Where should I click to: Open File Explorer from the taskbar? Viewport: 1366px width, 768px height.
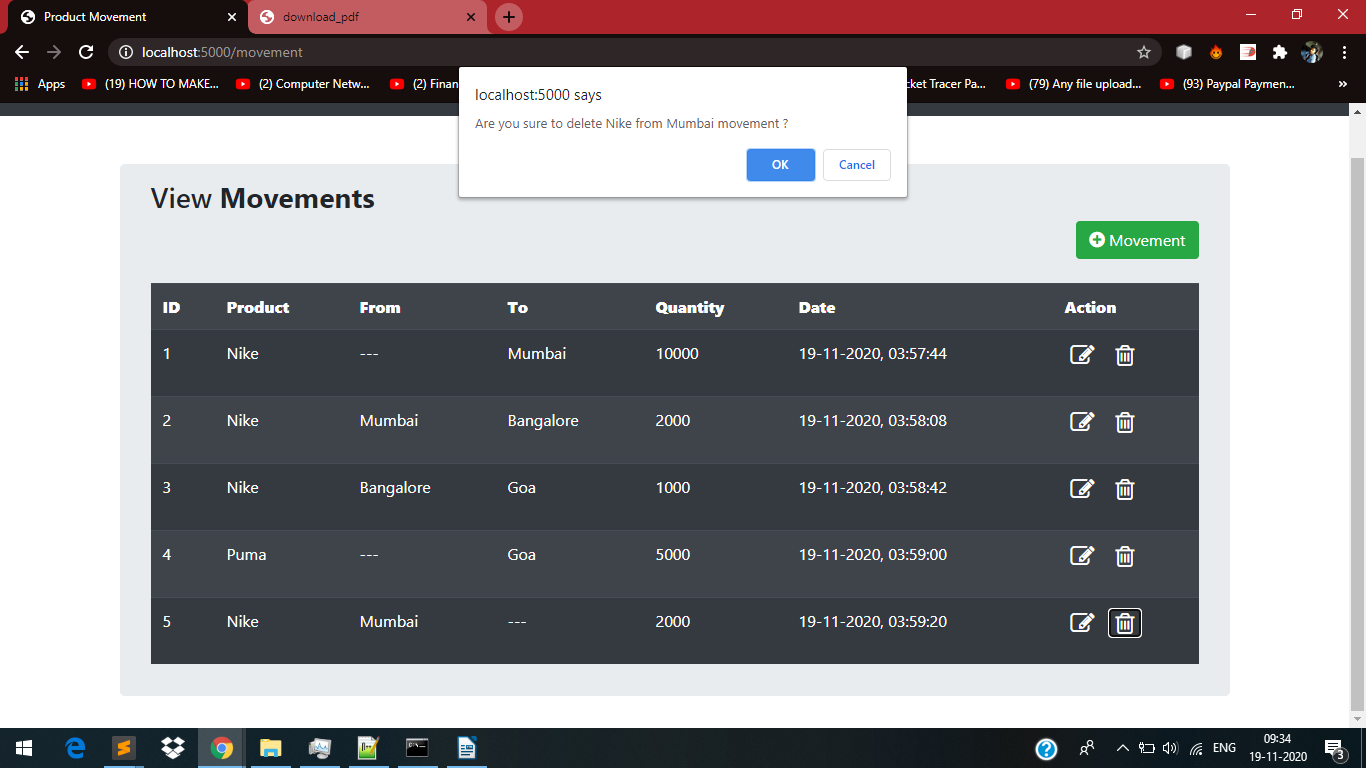click(271, 748)
